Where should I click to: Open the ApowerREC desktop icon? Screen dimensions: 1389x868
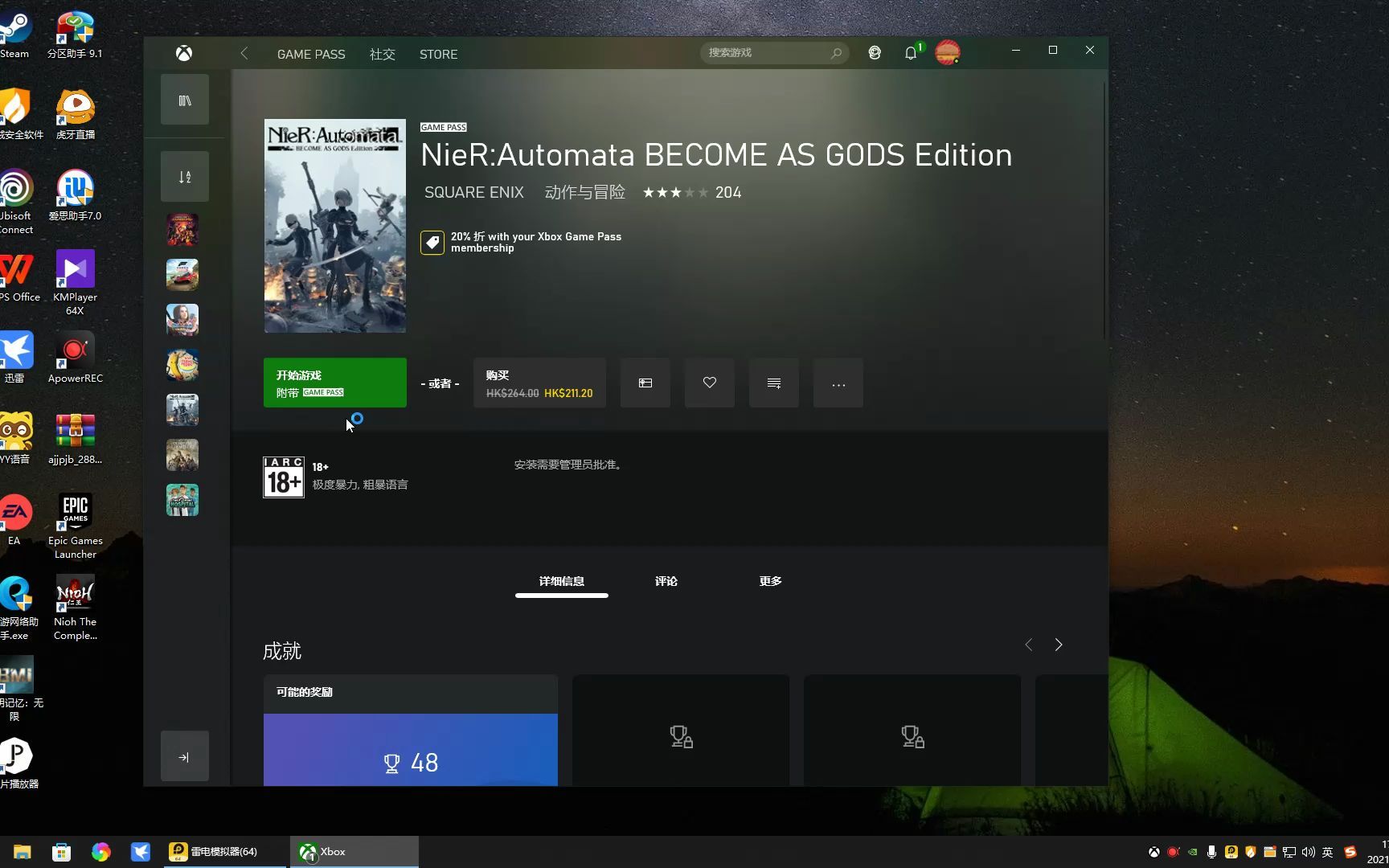76,358
